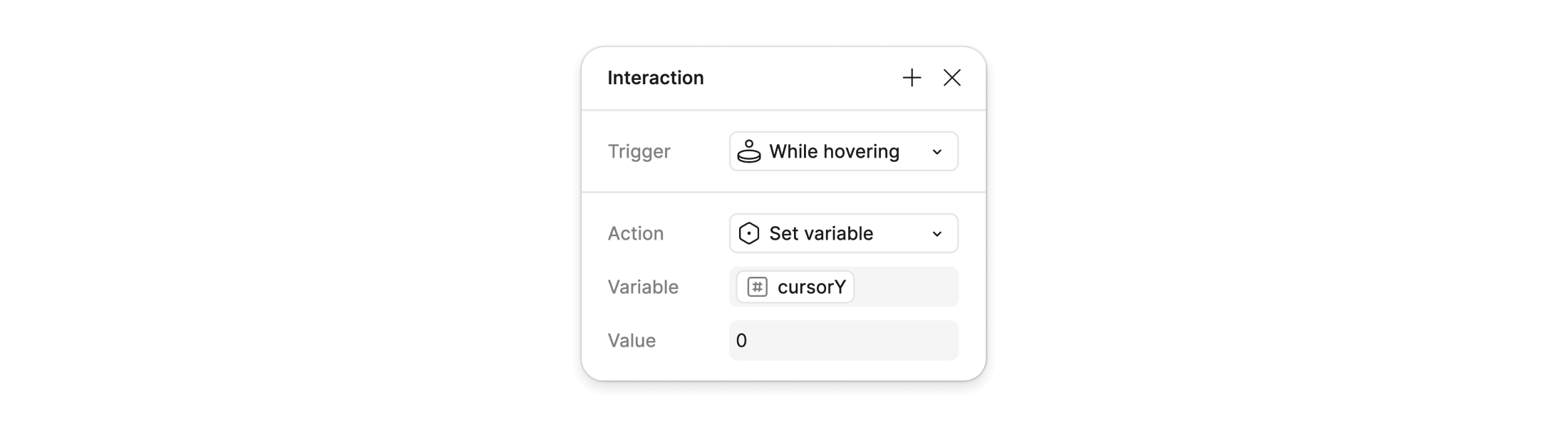The height and width of the screenshot is (428, 1568).
Task: Click the Action row label
Action: [635, 233]
